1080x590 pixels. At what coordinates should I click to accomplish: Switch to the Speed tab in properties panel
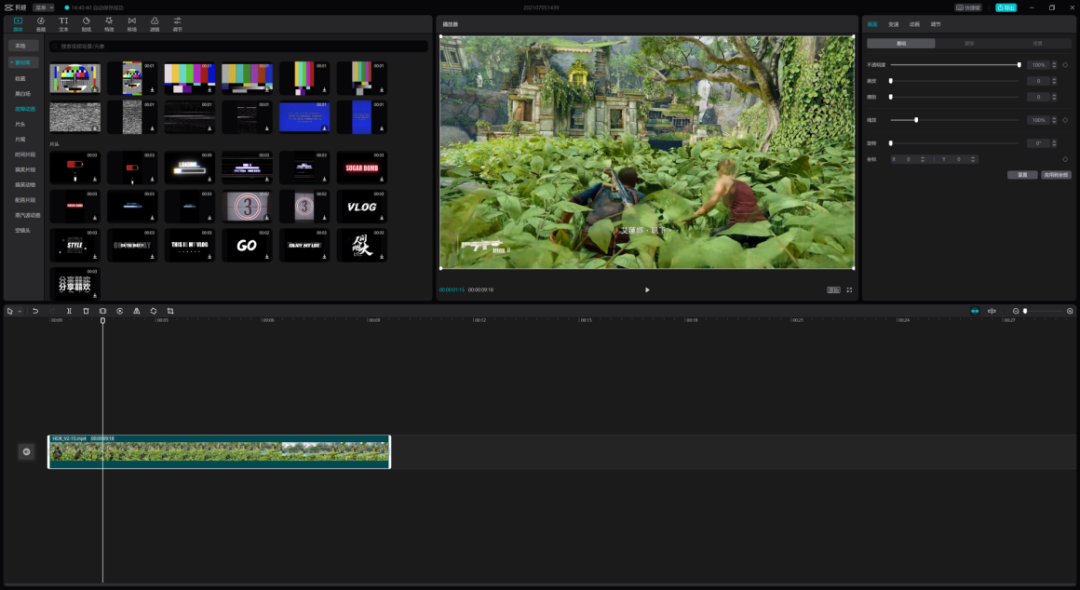[x=893, y=24]
